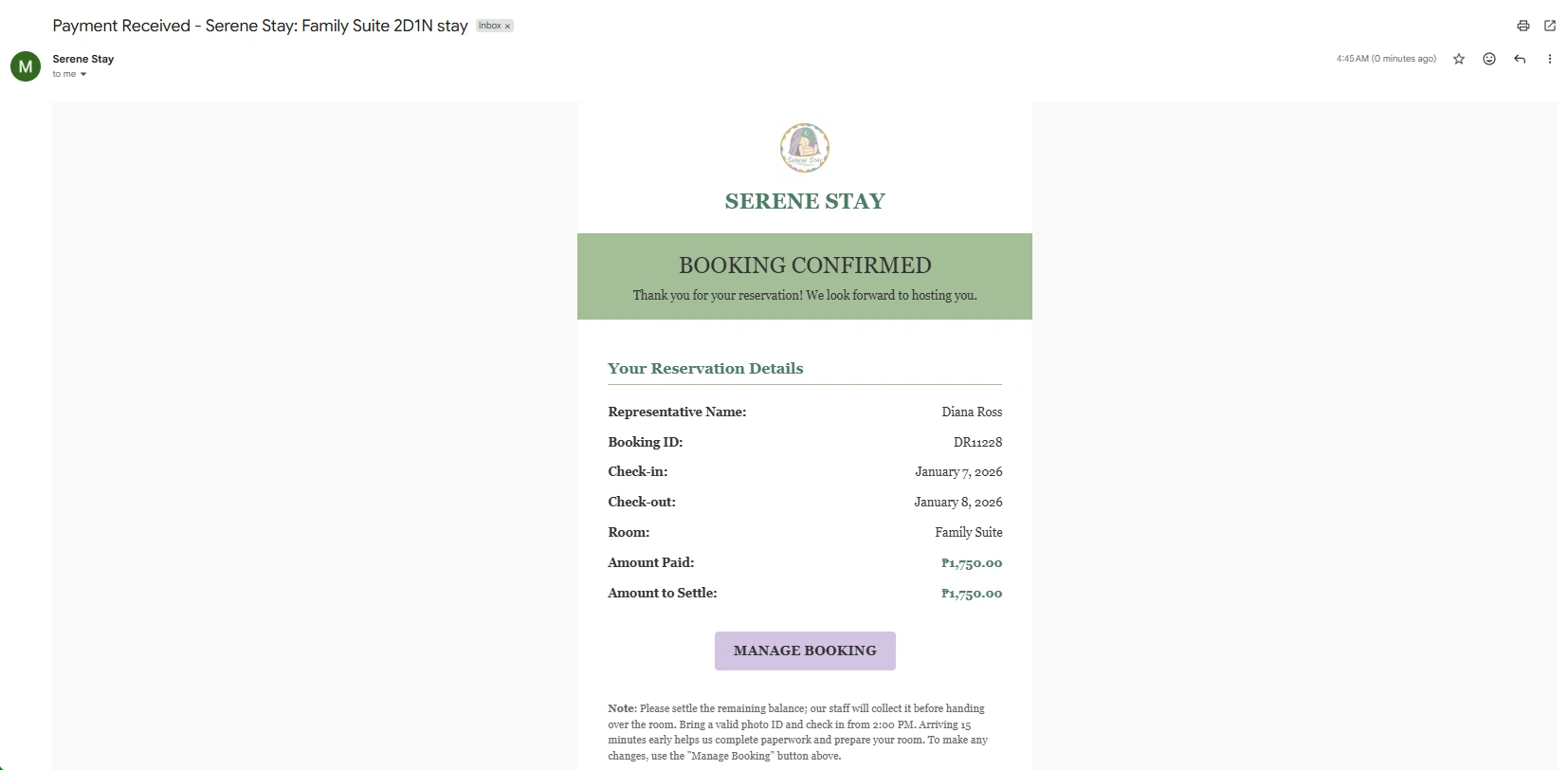The image size is (1568, 770).
Task: Click the timestamp showing 4:45 AM
Action: coord(1385,59)
